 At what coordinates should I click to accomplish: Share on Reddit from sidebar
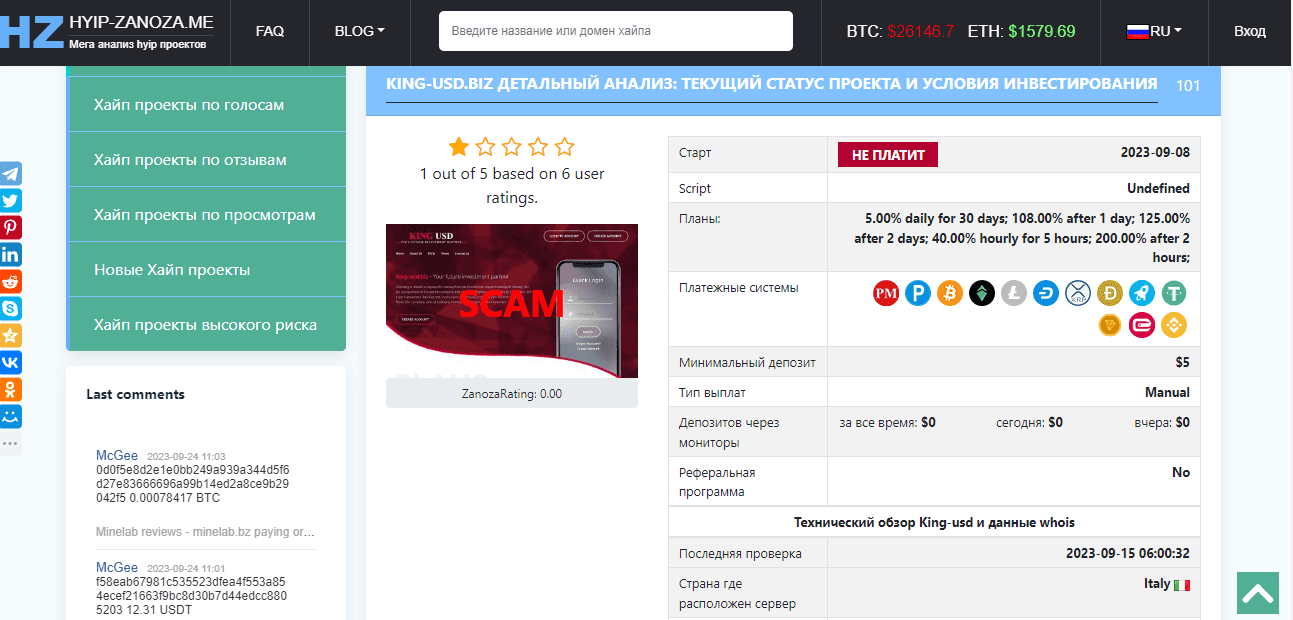11,282
